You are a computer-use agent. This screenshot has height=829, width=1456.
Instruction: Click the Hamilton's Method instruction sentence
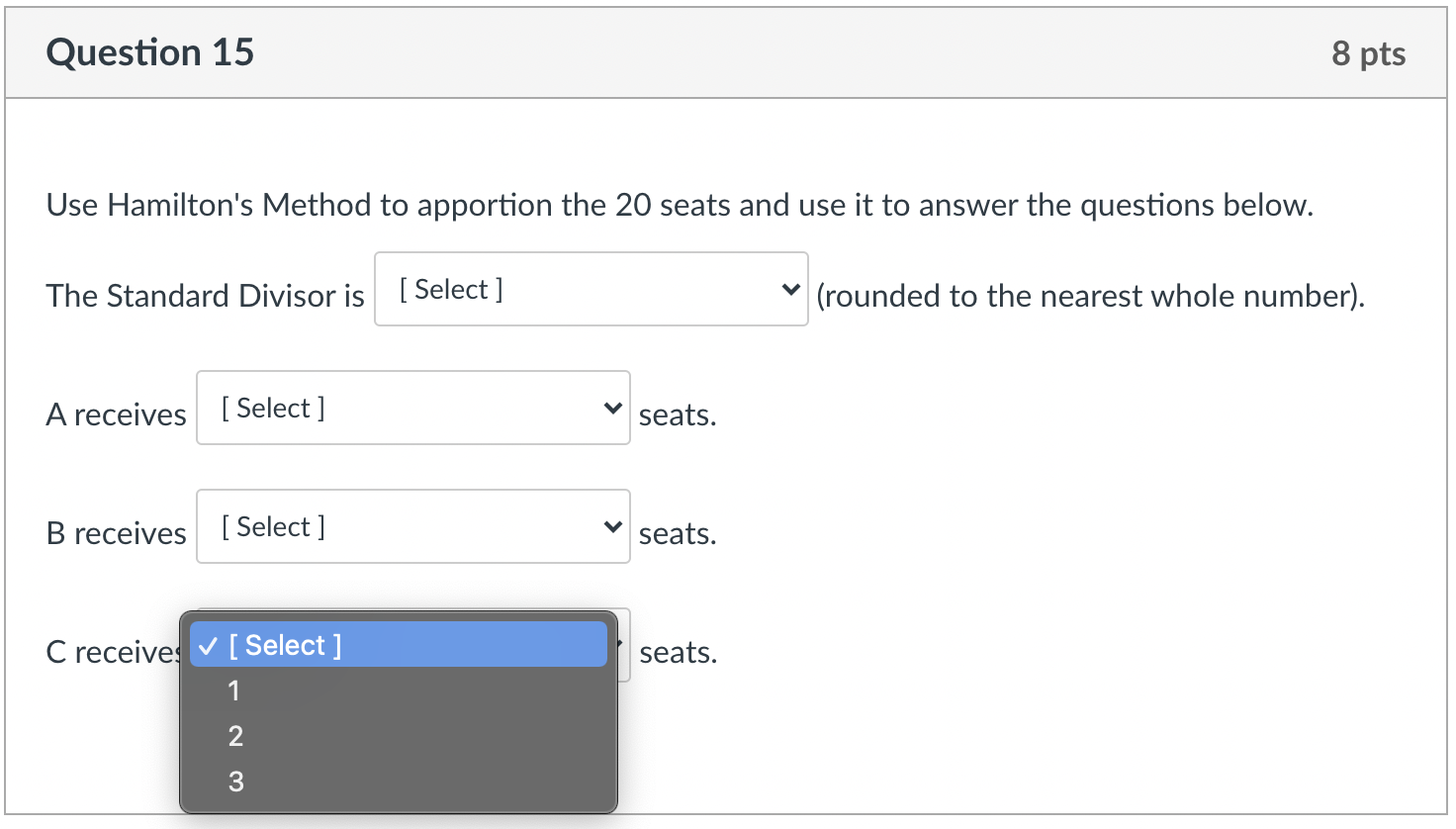pyautogui.click(x=680, y=205)
